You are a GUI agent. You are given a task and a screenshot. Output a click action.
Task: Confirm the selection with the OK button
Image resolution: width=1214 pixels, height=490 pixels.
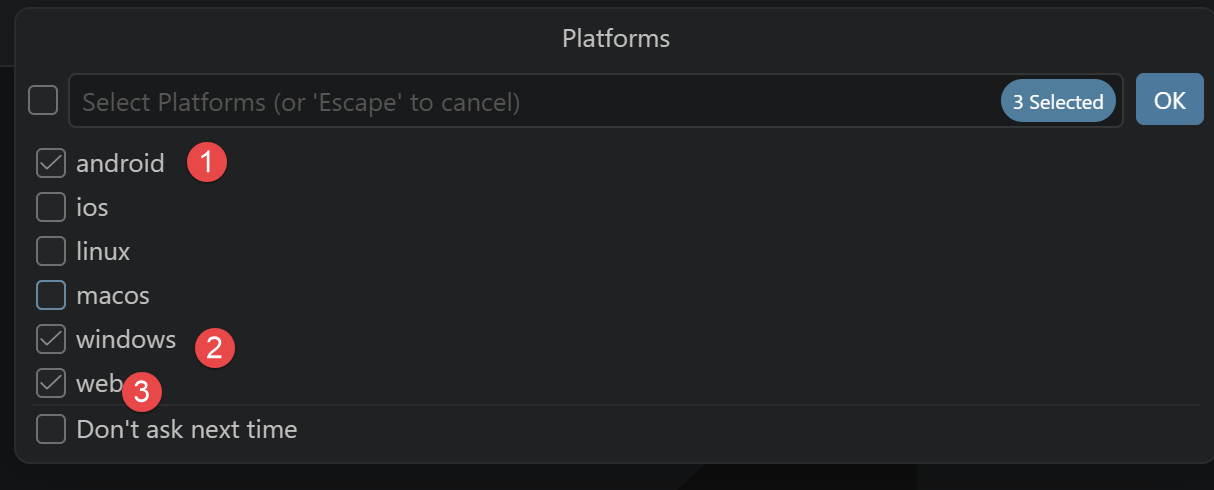coord(1170,100)
